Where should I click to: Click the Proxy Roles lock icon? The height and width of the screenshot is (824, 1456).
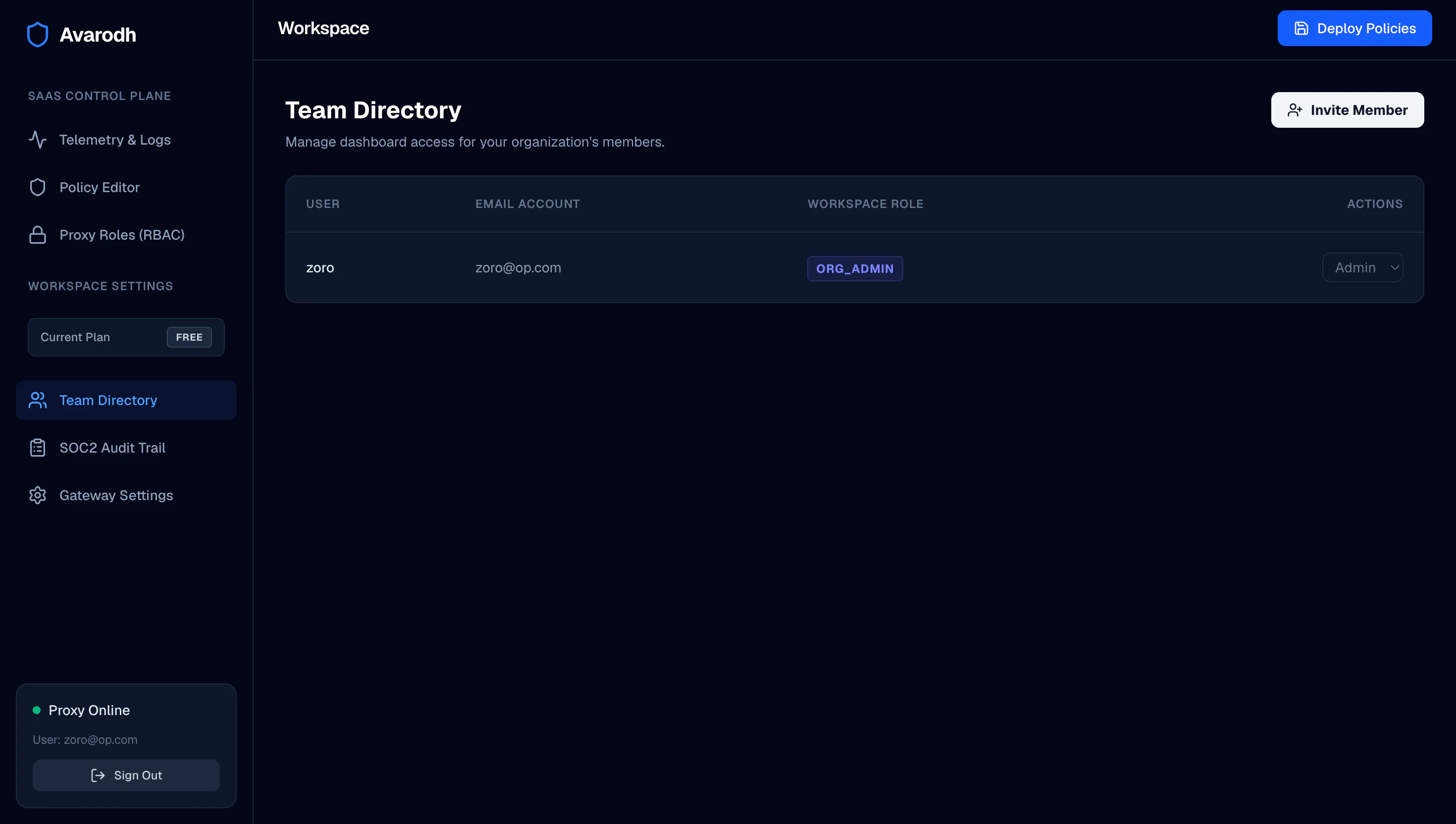click(x=38, y=235)
